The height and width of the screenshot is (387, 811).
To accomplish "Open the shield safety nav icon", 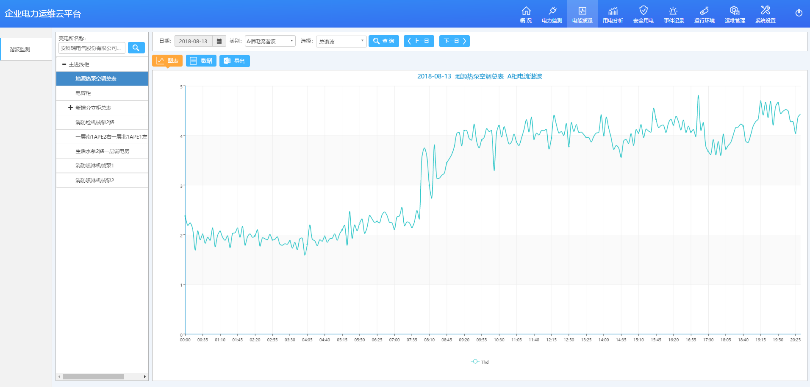I will [x=643, y=14].
